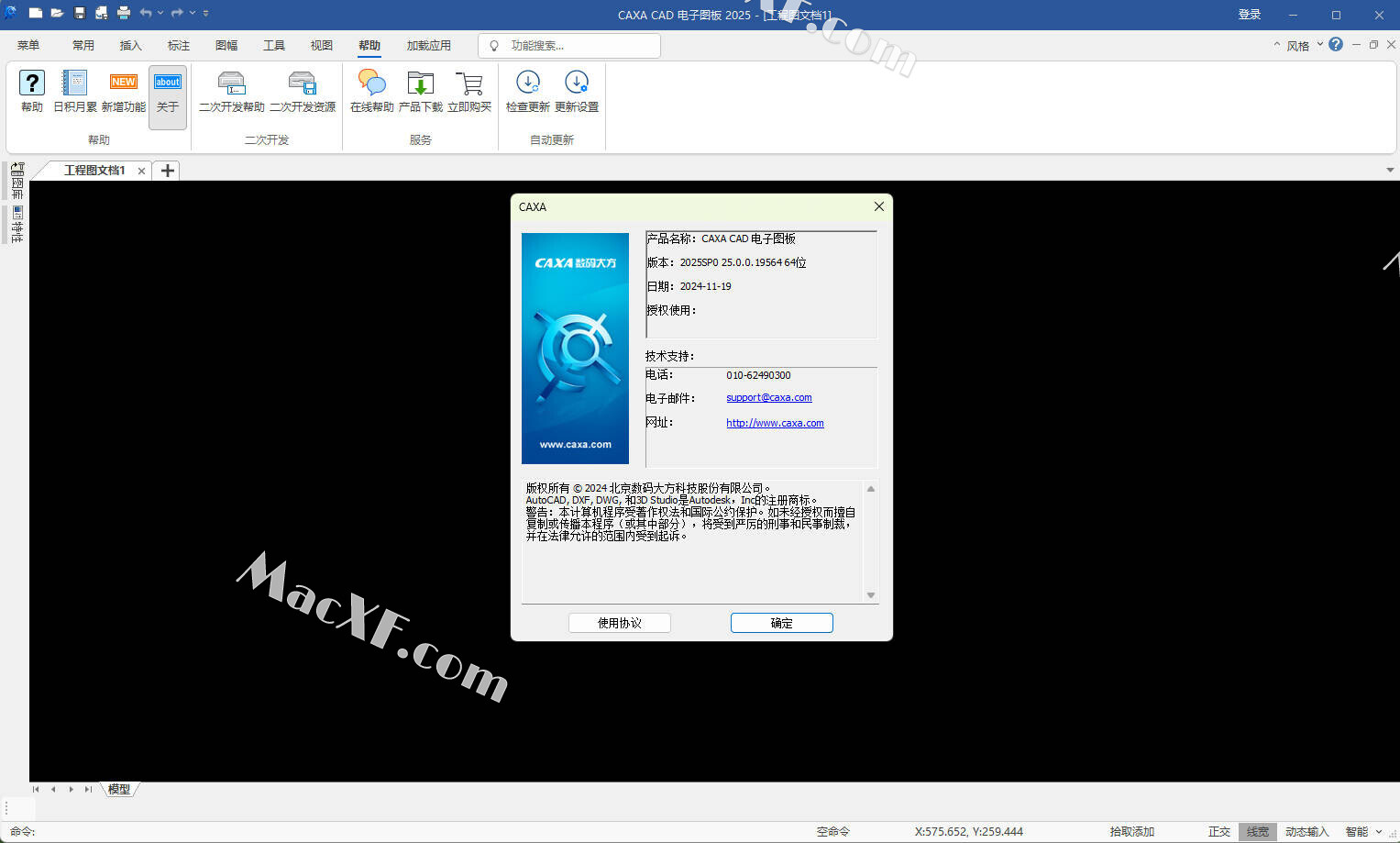Switch to the 标注 ribbon tab
The image size is (1400, 843).
point(179,45)
